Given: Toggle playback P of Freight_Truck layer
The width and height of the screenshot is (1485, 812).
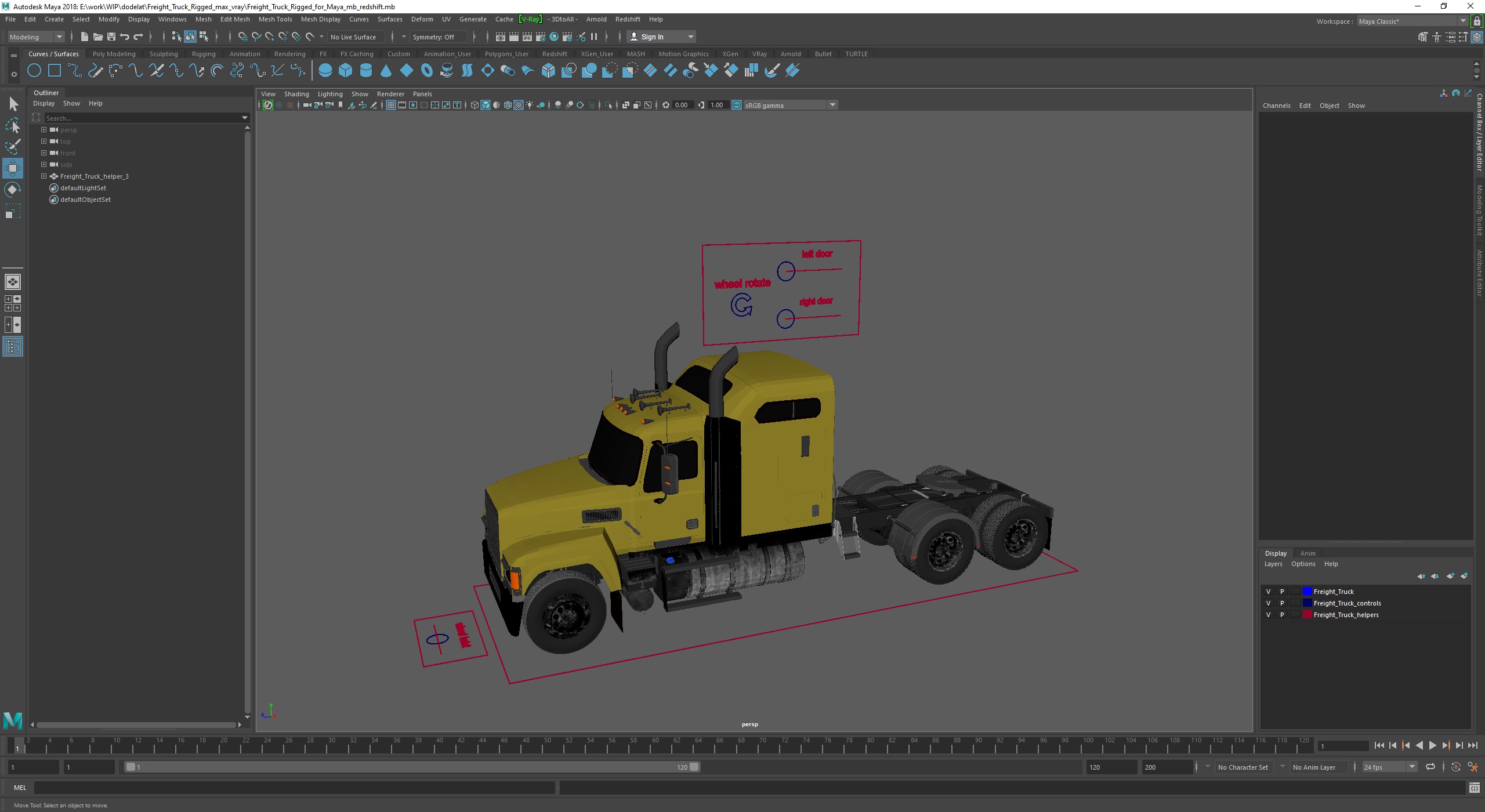Looking at the screenshot, I should (1282, 592).
